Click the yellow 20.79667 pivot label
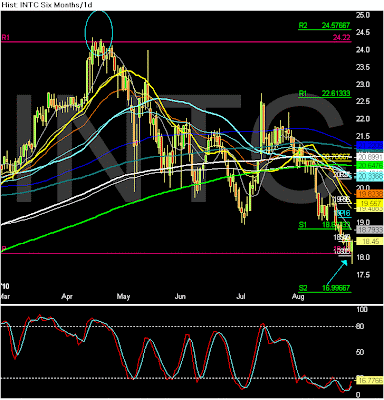The width and height of the screenshot is (384, 400). [x=336, y=156]
